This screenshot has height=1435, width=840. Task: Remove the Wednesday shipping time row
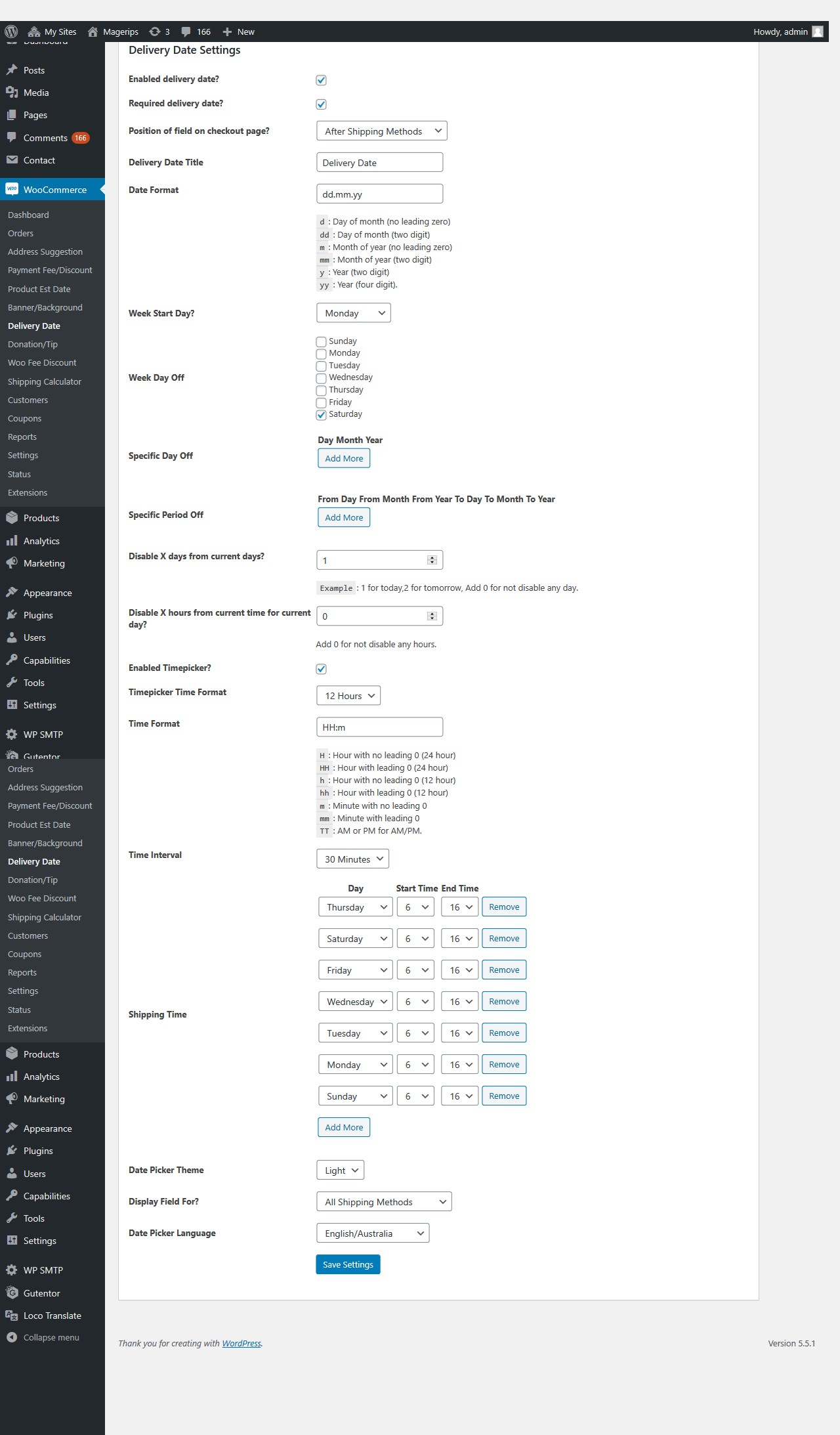tap(504, 1001)
